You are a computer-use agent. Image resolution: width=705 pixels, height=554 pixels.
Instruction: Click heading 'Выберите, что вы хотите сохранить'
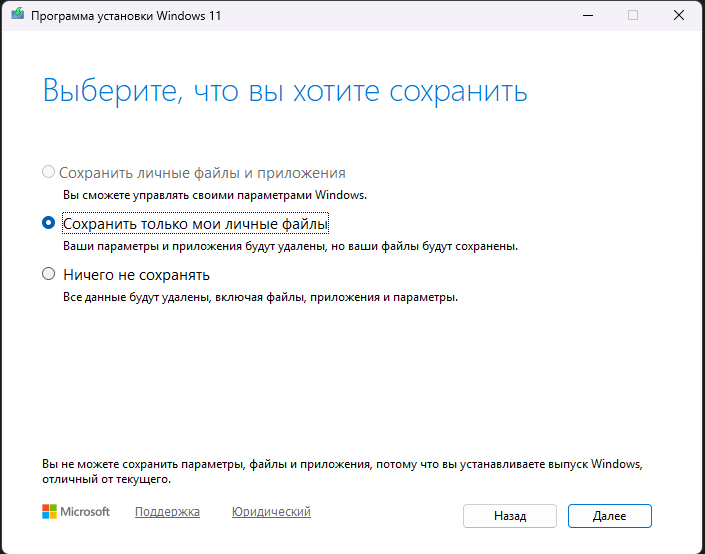[285, 92]
